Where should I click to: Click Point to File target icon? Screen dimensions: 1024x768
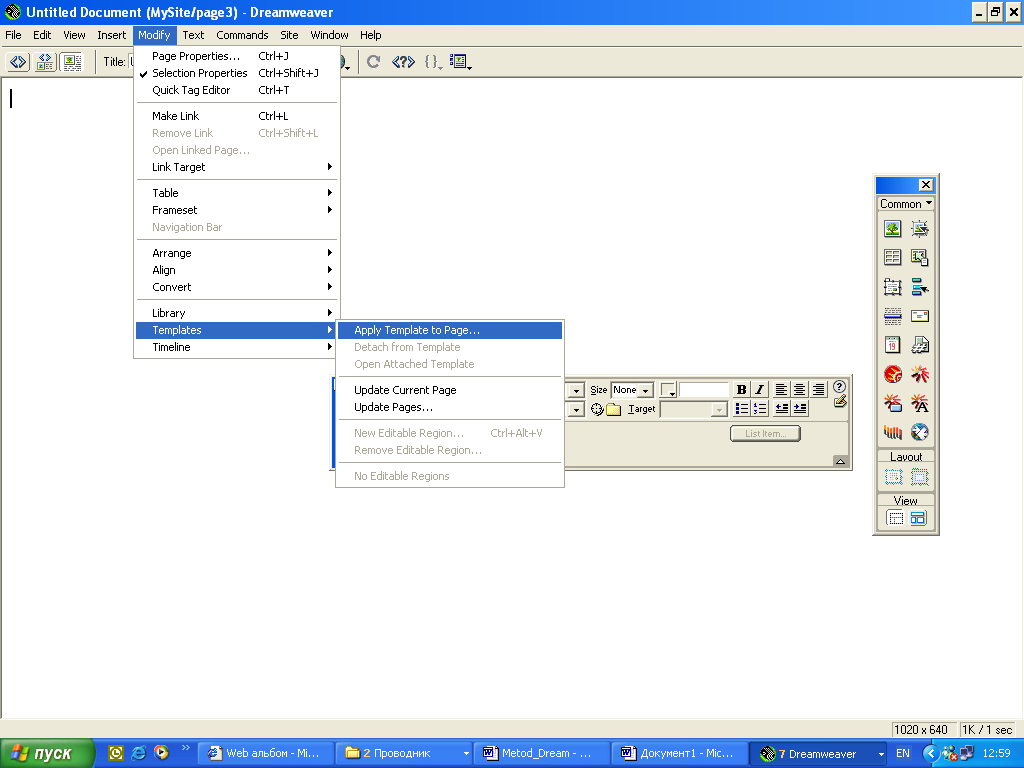pos(596,409)
